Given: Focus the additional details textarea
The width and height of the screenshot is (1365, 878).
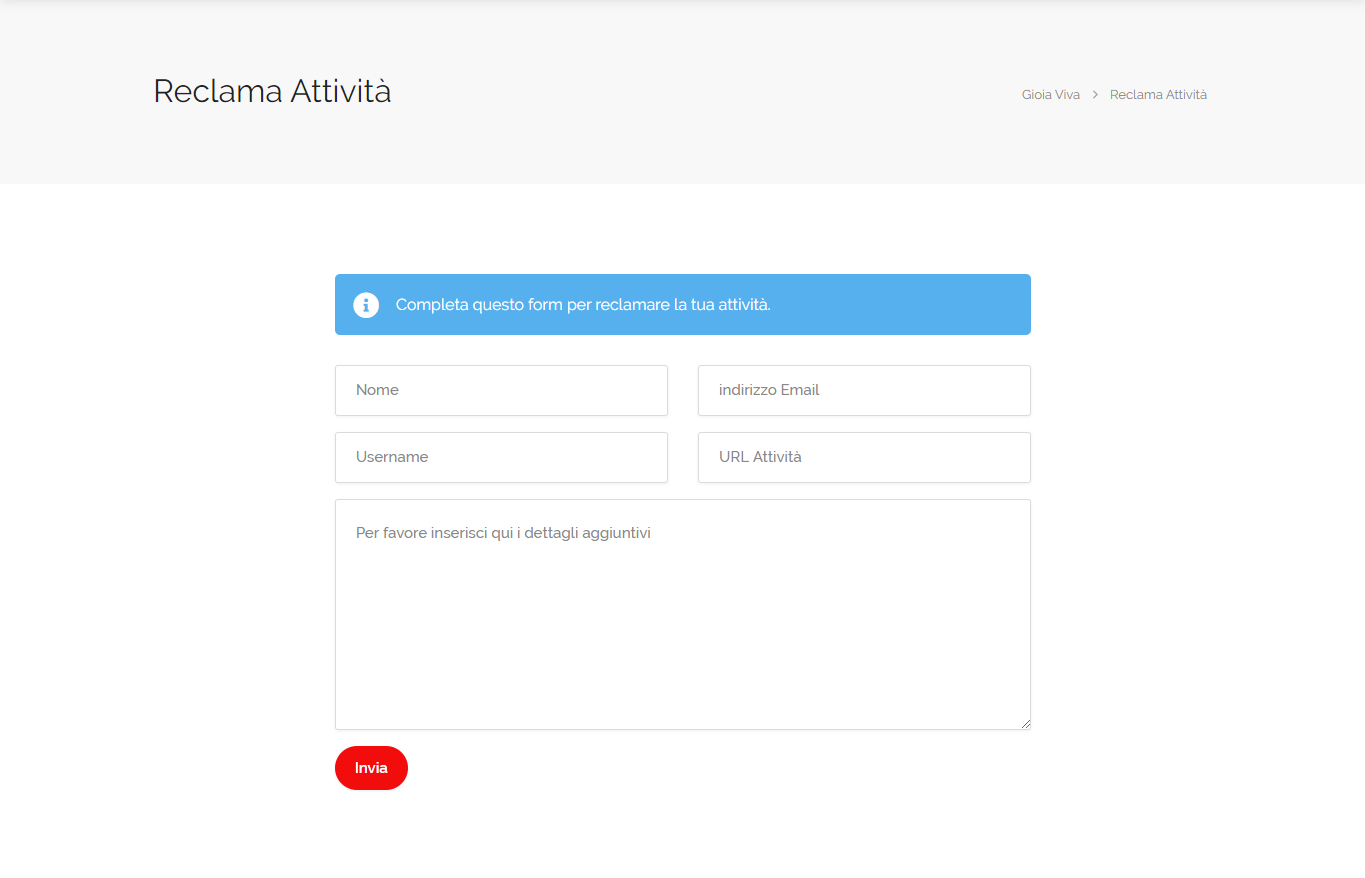Looking at the screenshot, I should 683,614.
